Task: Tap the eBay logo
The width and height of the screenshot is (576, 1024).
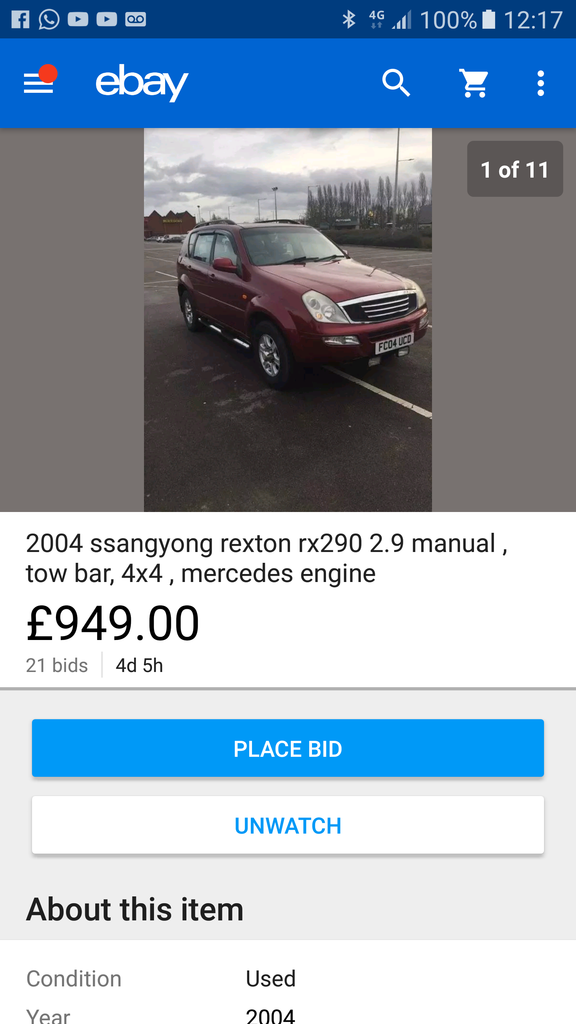Action: pos(142,83)
